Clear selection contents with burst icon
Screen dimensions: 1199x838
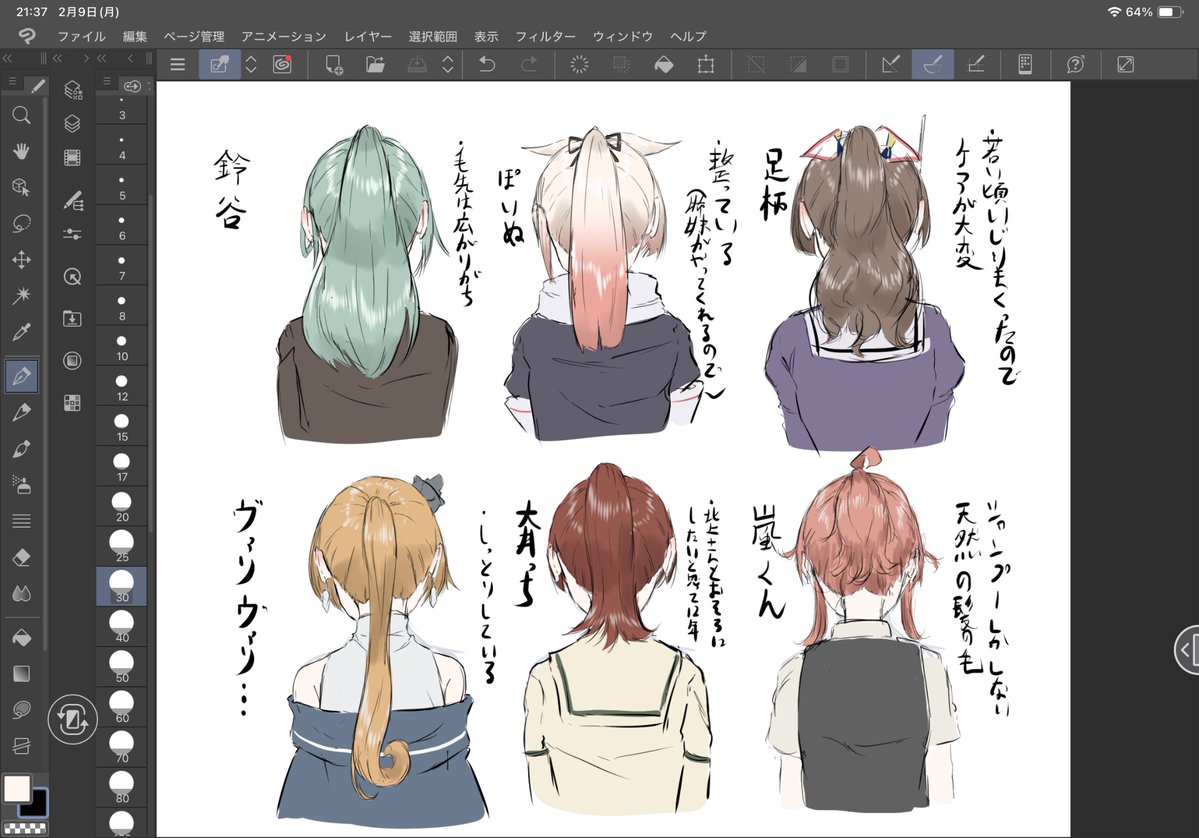click(x=580, y=65)
